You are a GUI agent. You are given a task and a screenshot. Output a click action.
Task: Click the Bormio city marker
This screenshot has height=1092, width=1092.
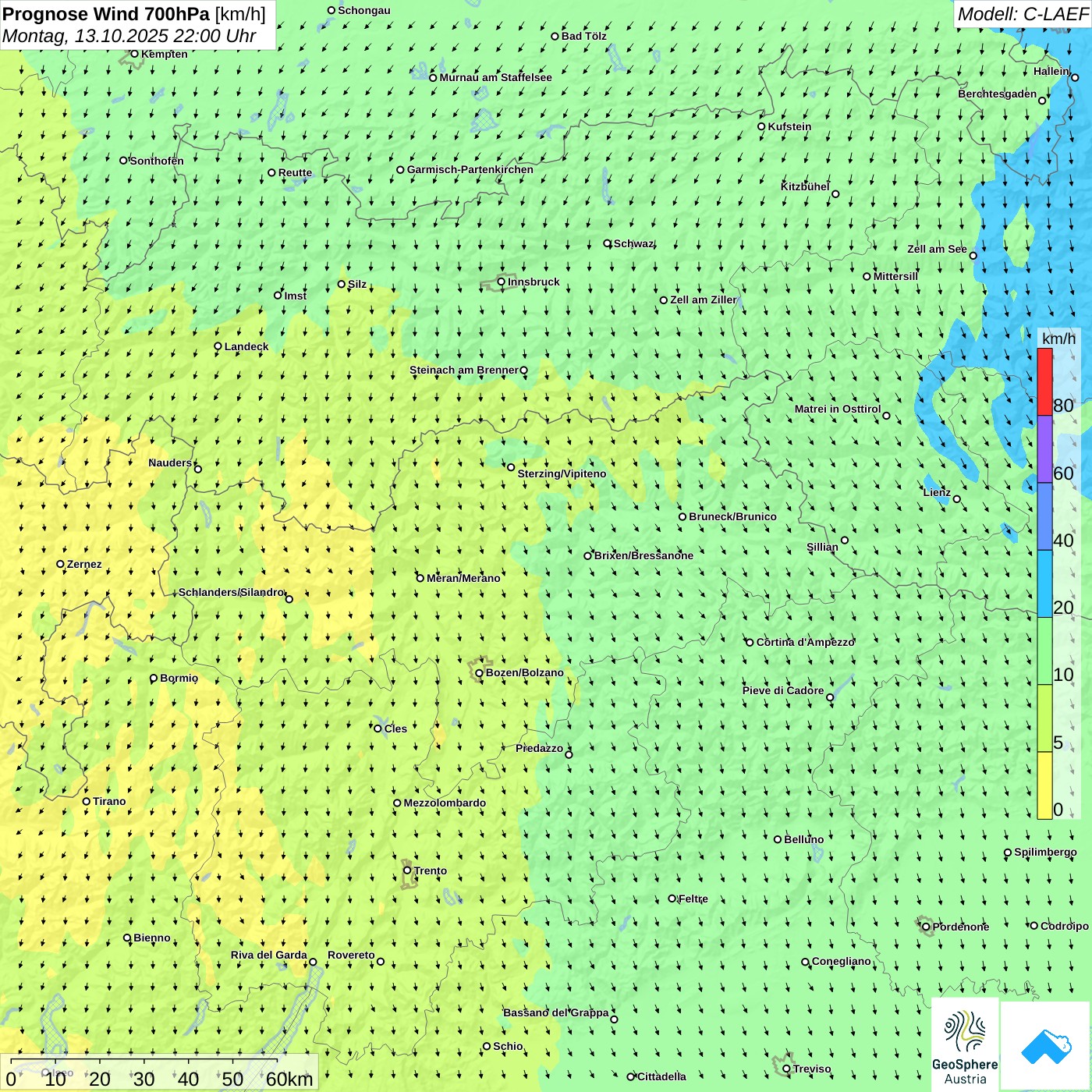[x=154, y=678]
